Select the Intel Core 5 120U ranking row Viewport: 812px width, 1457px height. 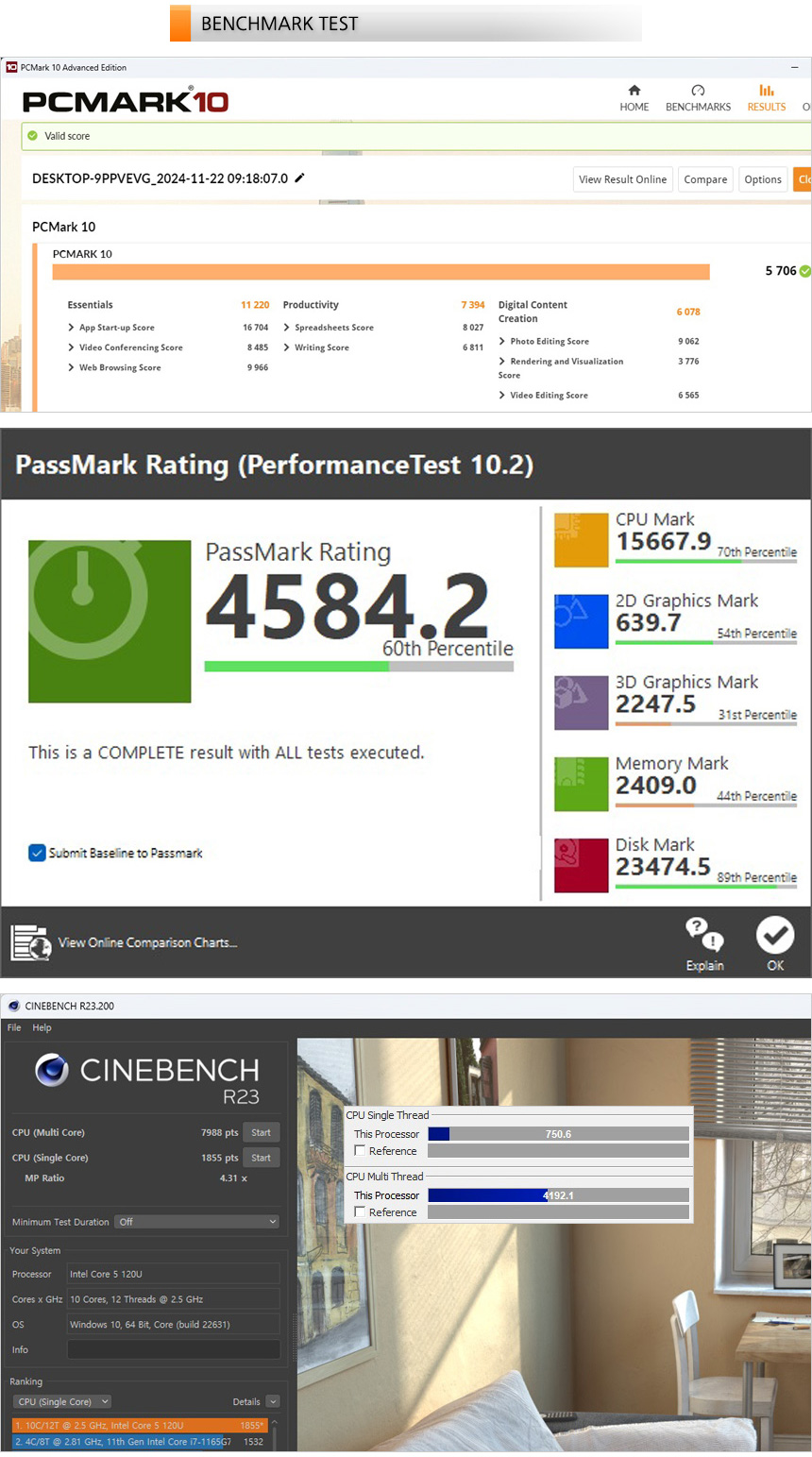[x=140, y=1425]
